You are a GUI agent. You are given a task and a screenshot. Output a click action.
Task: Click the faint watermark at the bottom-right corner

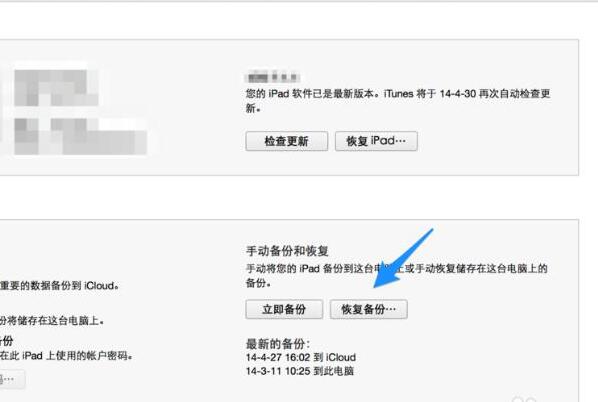[524, 399]
